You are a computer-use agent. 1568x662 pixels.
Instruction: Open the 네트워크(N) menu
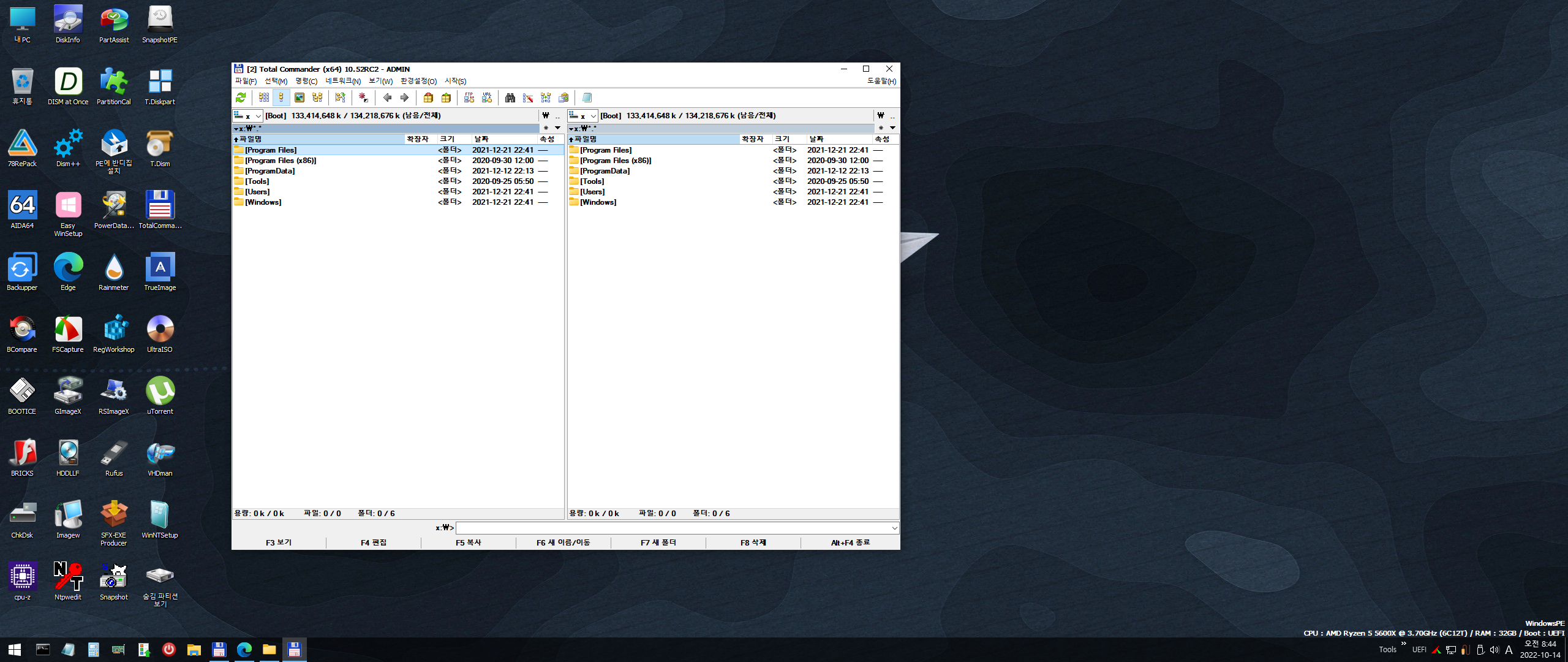click(x=343, y=81)
